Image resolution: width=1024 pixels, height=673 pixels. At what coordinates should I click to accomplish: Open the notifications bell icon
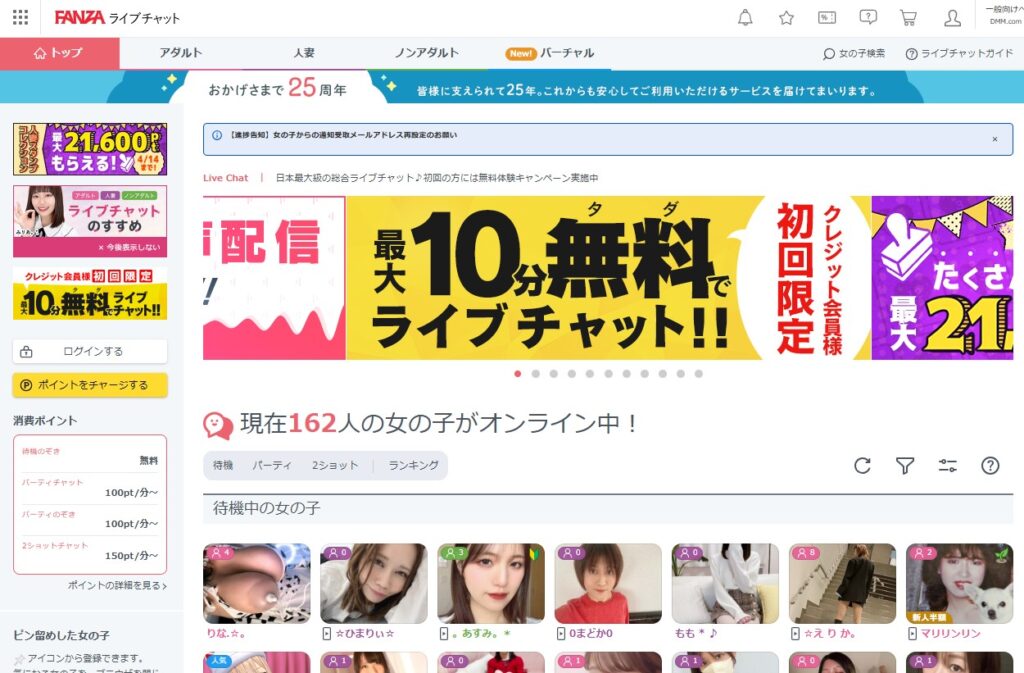[x=745, y=17]
